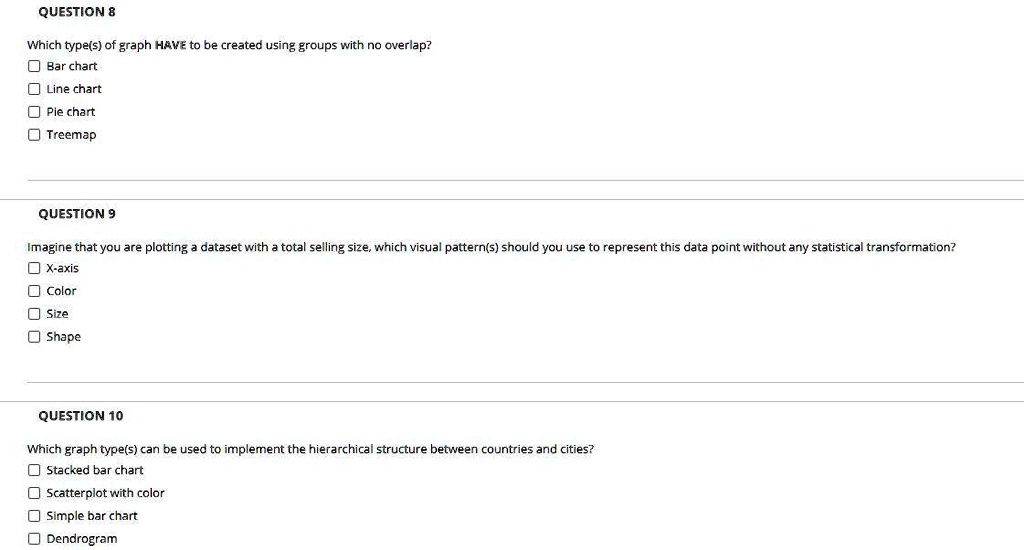Enable the Treemap checkbox

click(34, 135)
